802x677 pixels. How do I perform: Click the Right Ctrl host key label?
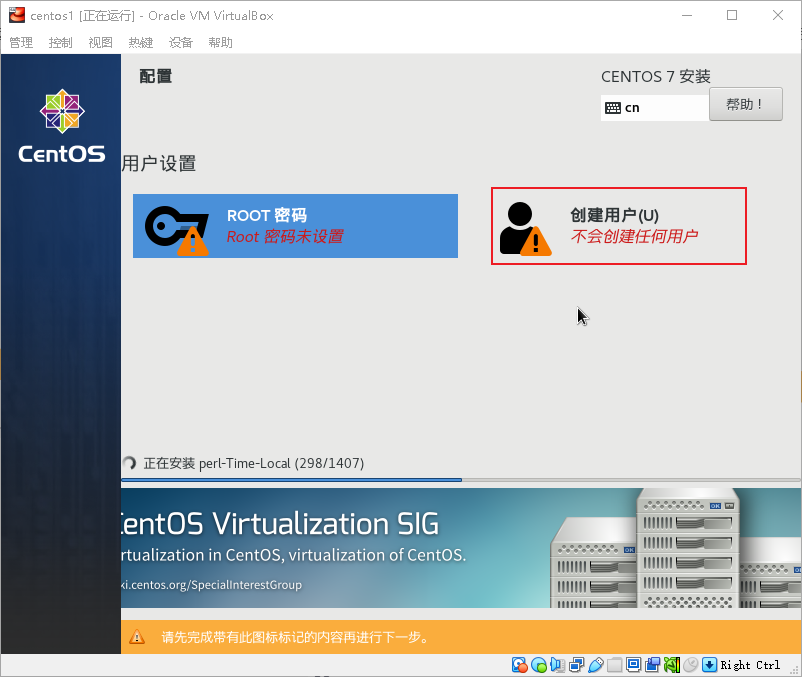(x=750, y=665)
